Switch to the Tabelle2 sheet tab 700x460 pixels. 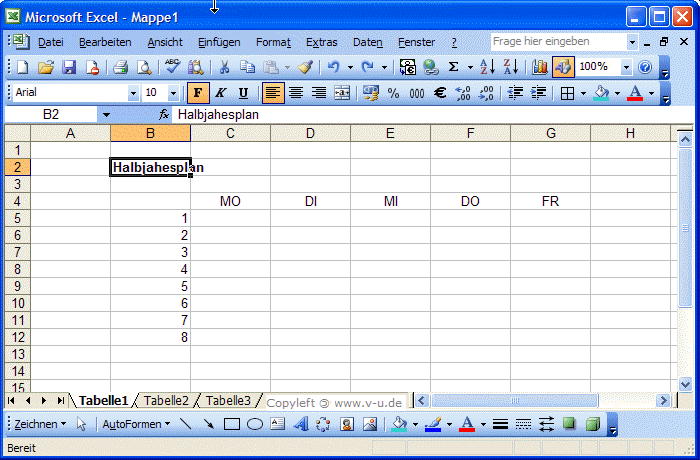point(166,401)
